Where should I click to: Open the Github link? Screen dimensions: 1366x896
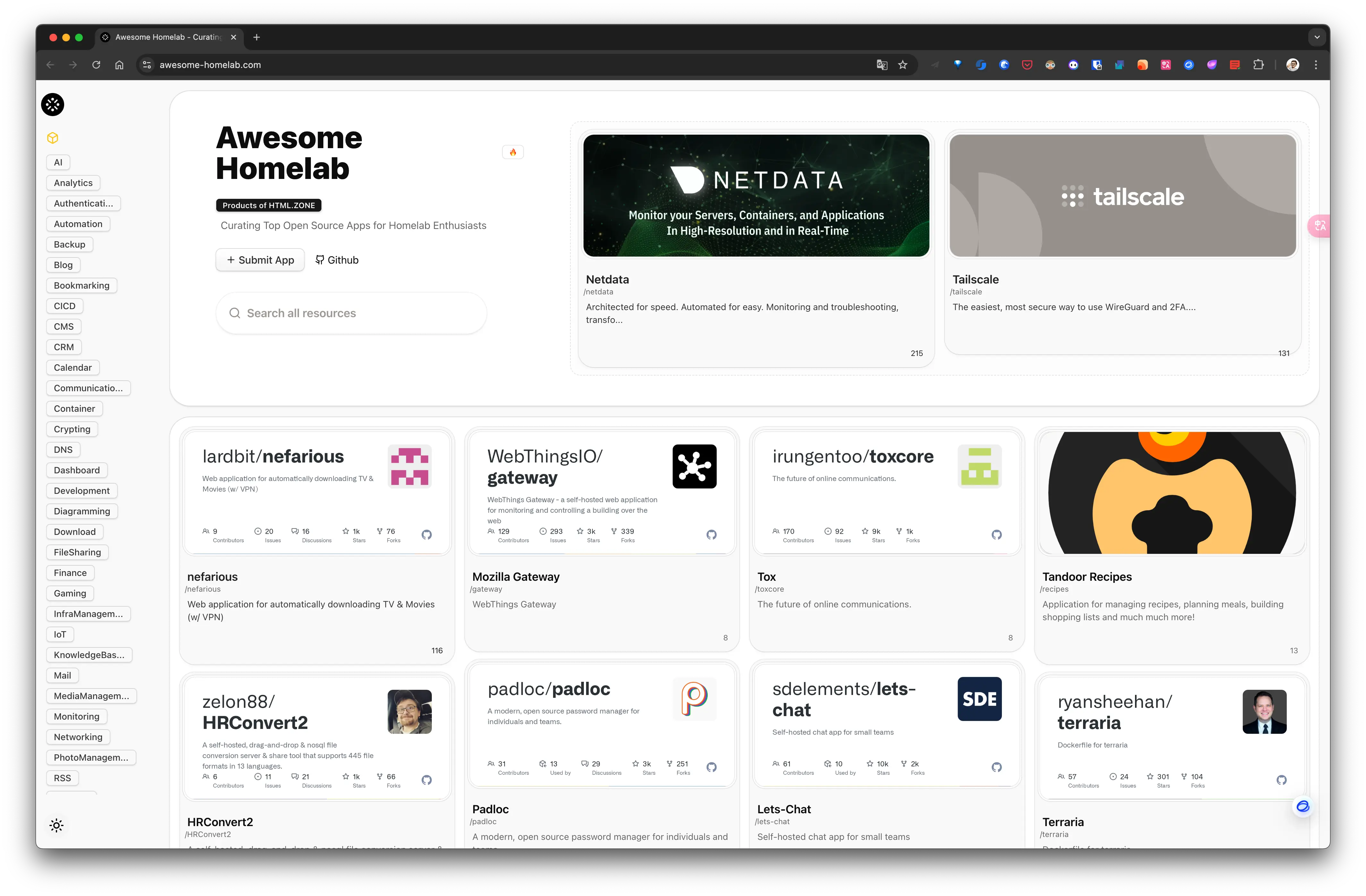pos(337,260)
